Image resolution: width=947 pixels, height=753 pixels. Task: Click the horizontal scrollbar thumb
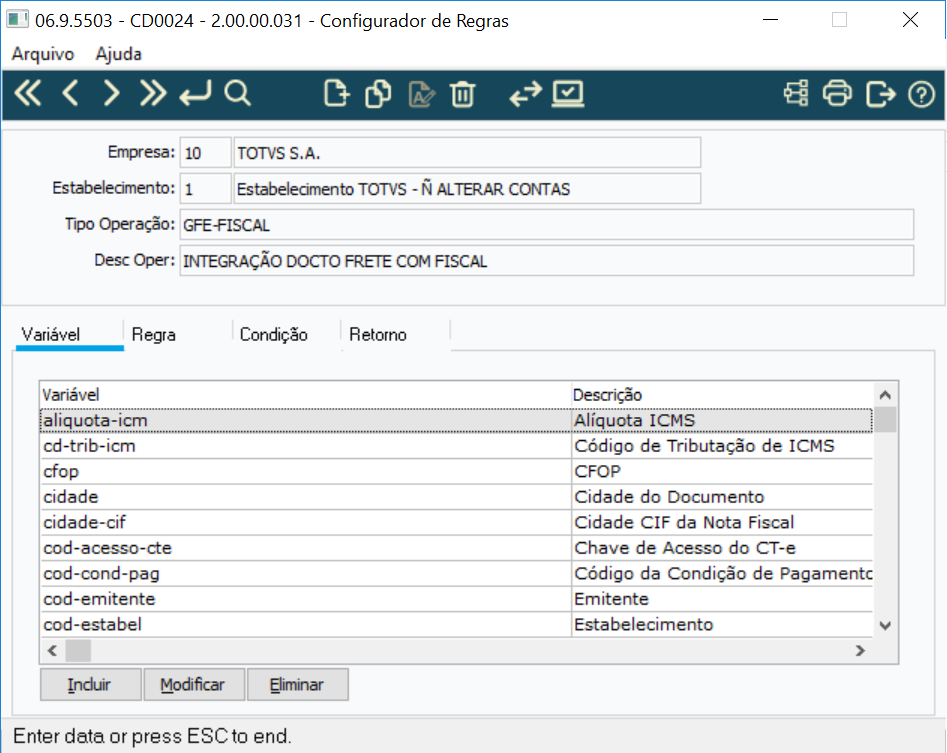pos(78,650)
